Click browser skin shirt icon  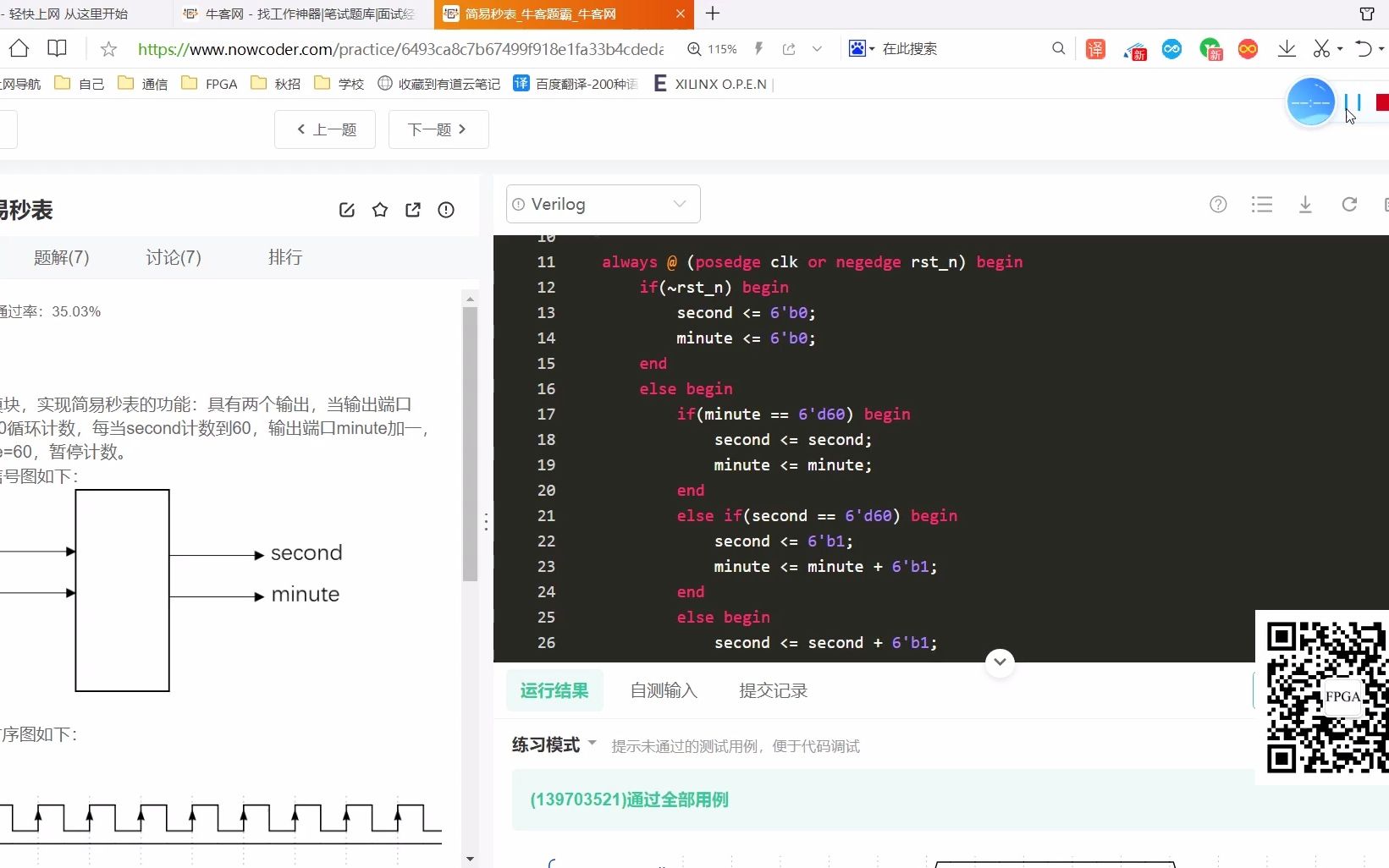[x=1367, y=14]
